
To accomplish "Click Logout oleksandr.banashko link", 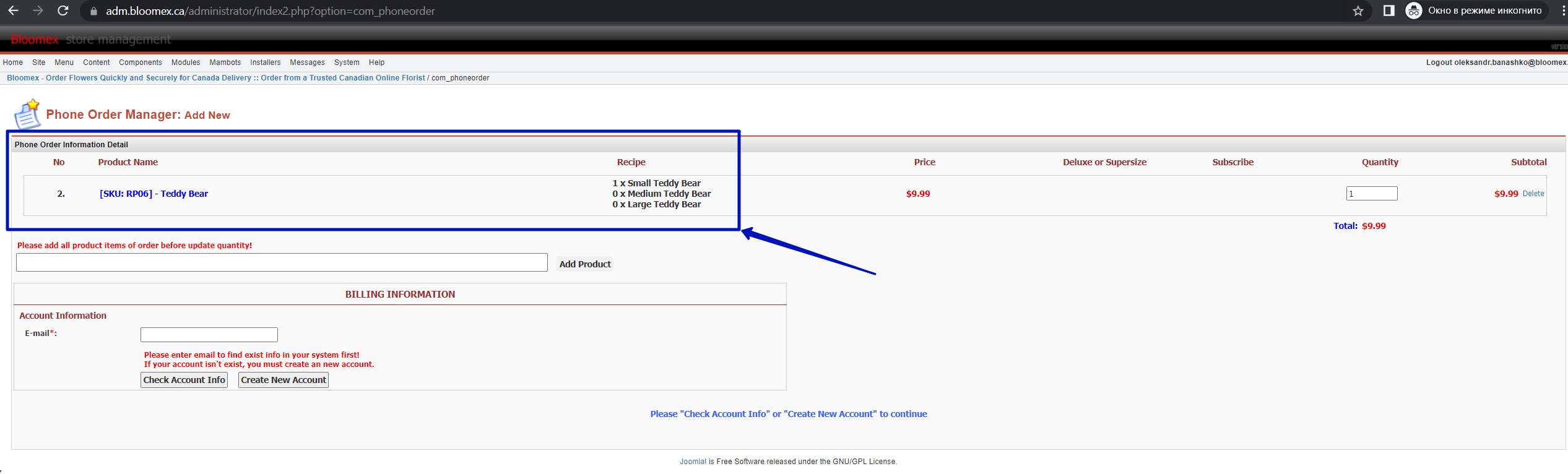I will click(1497, 62).
